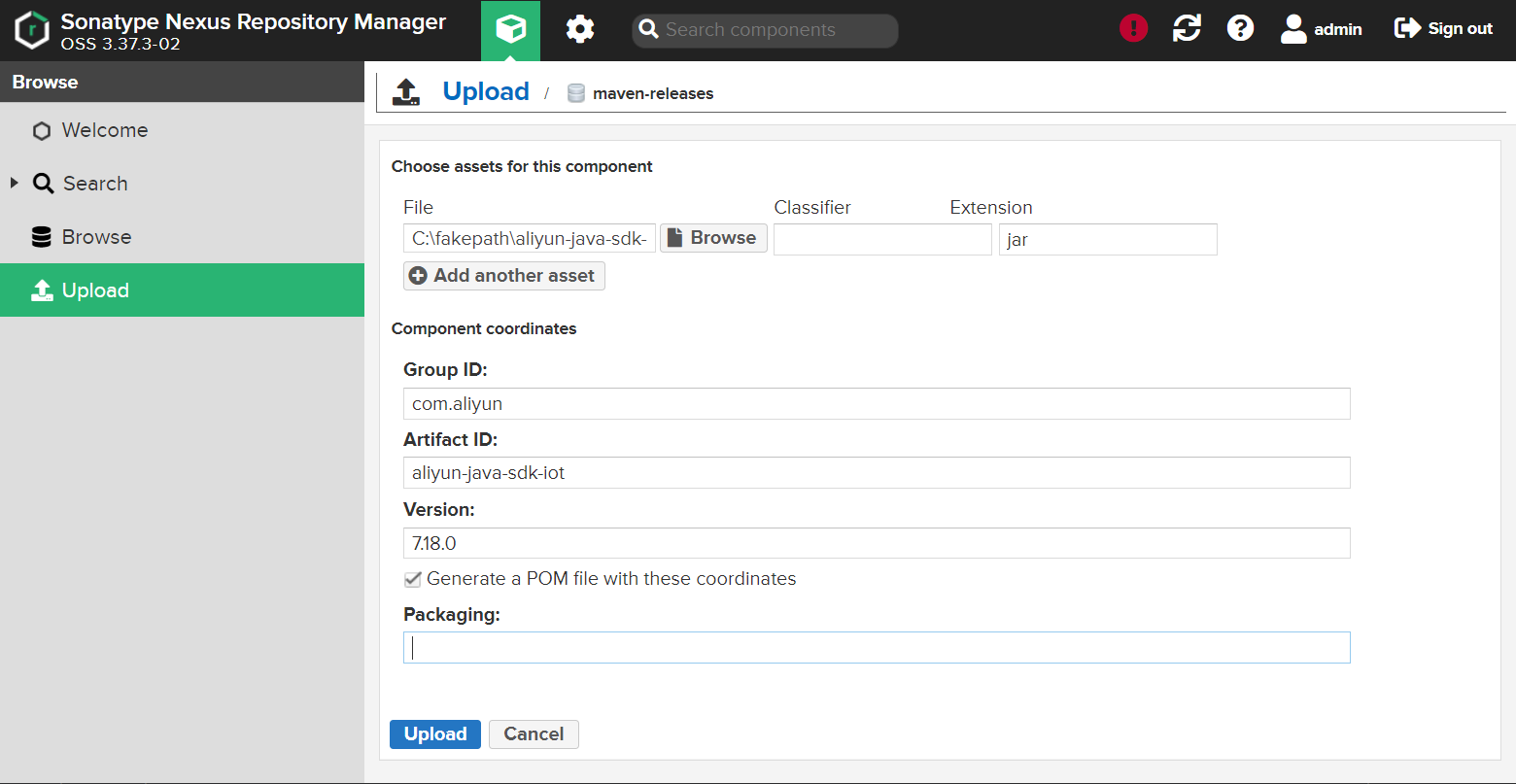Click the Extension field containing jar
Screen dimensions: 1516x784
[x=1108, y=239]
